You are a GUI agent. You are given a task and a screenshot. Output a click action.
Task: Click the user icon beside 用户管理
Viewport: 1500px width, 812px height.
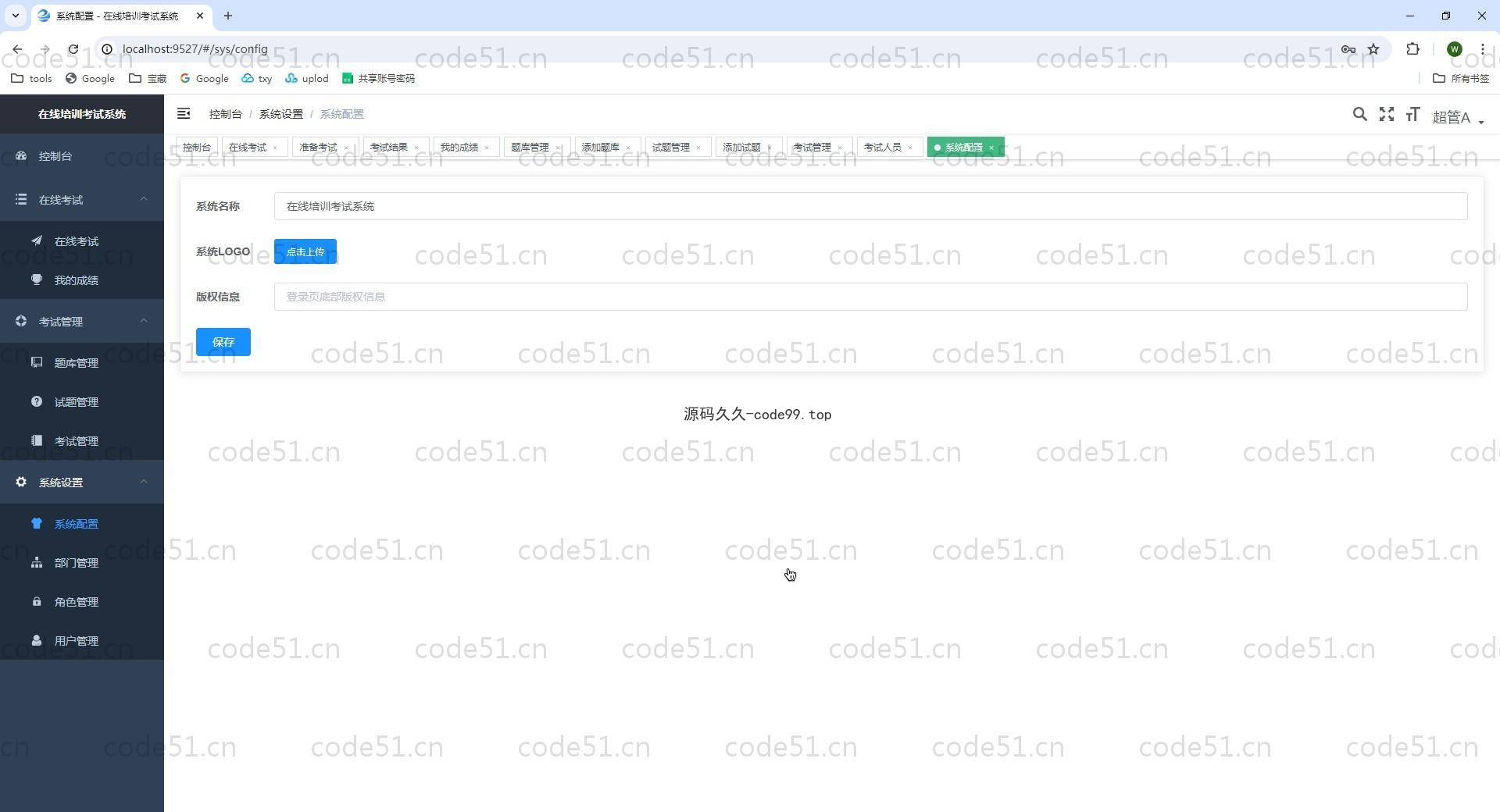click(37, 640)
